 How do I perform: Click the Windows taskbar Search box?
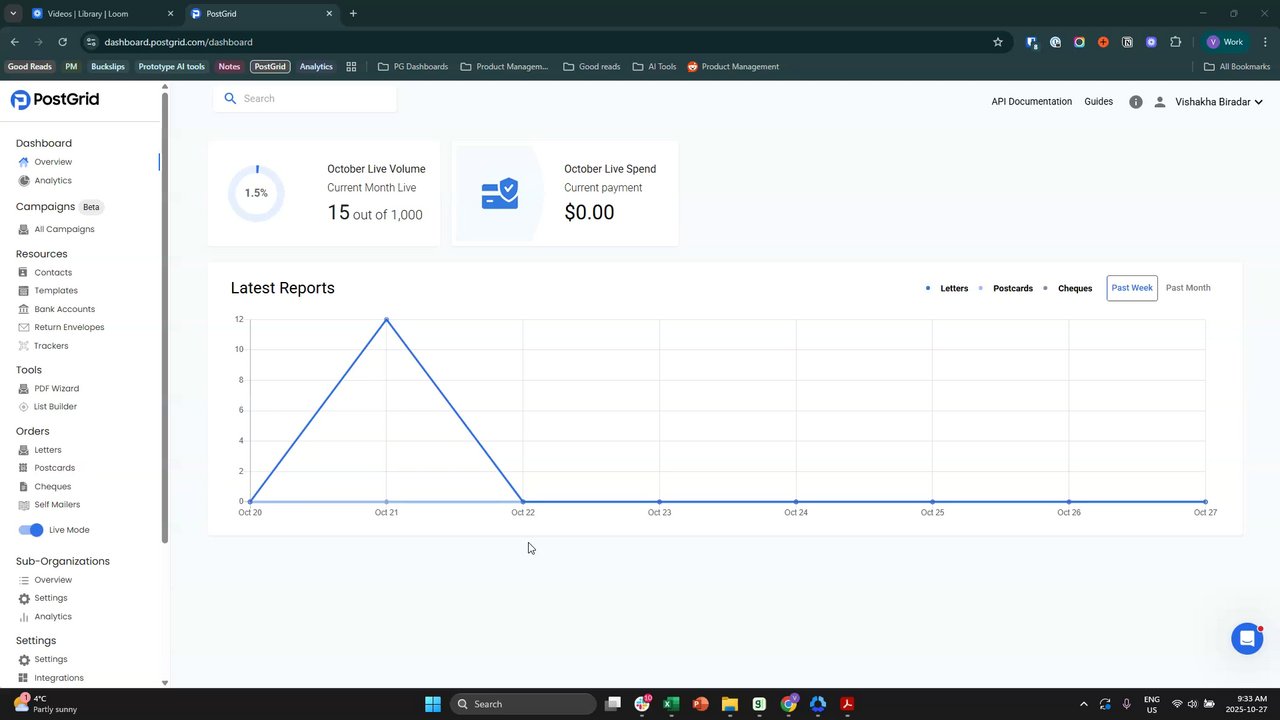524,704
